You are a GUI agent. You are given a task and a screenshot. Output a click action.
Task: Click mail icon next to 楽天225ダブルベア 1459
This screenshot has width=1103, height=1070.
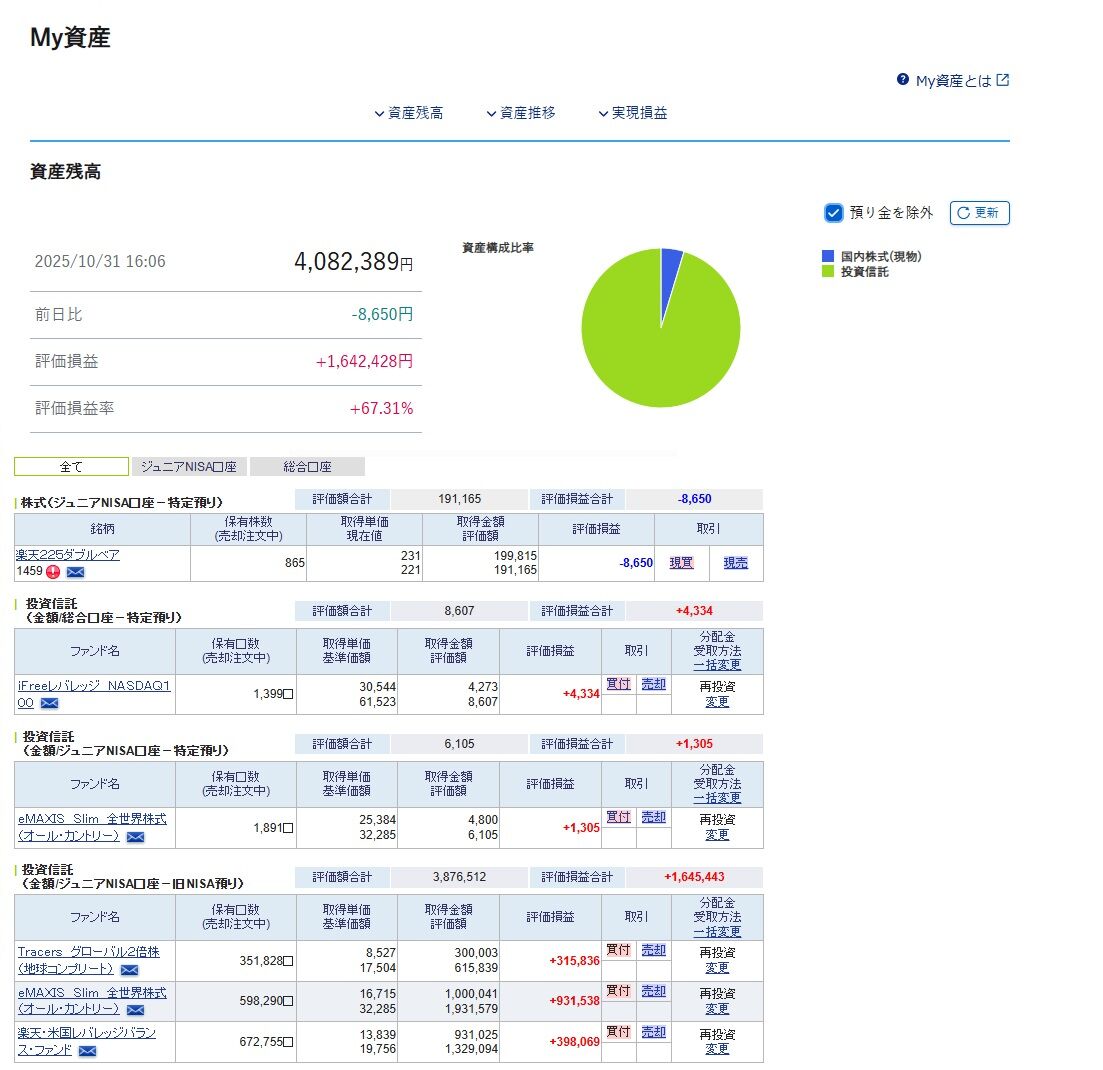click(75, 572)
